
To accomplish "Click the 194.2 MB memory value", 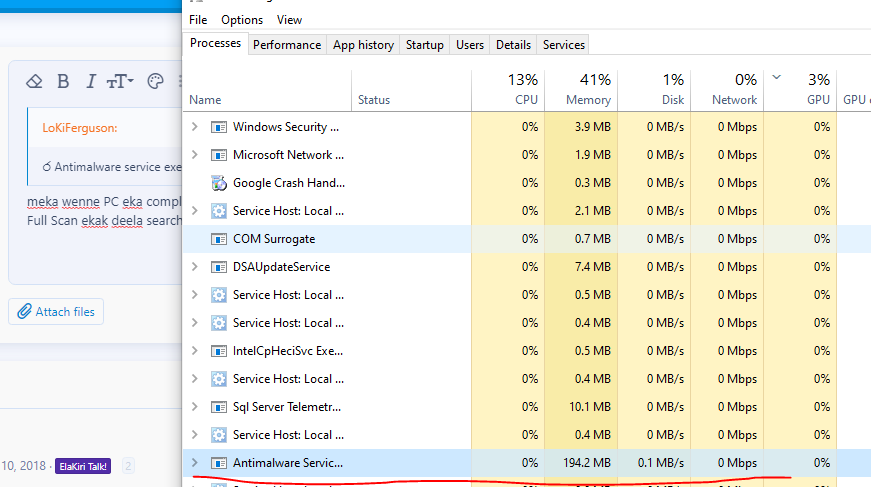I will point(587,463).
